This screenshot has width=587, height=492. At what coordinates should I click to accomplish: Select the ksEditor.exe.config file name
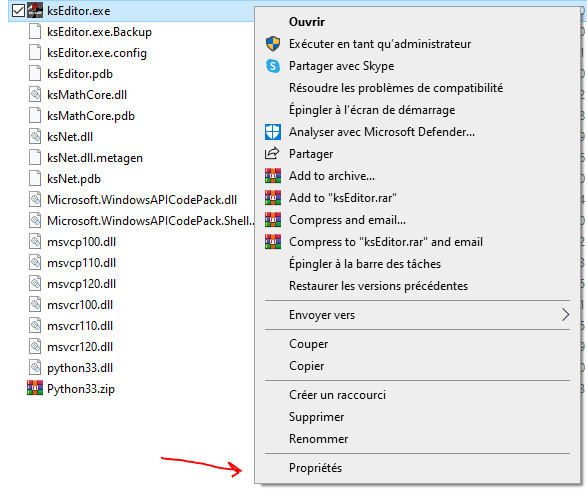tap(97, 53)
